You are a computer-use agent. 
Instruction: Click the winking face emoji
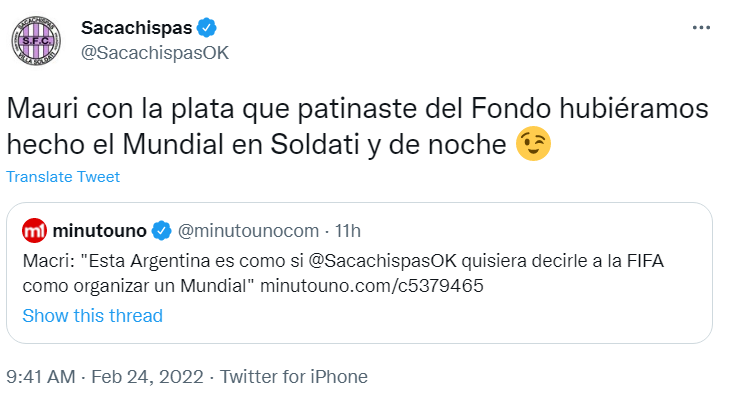click(x=533, y=144)
